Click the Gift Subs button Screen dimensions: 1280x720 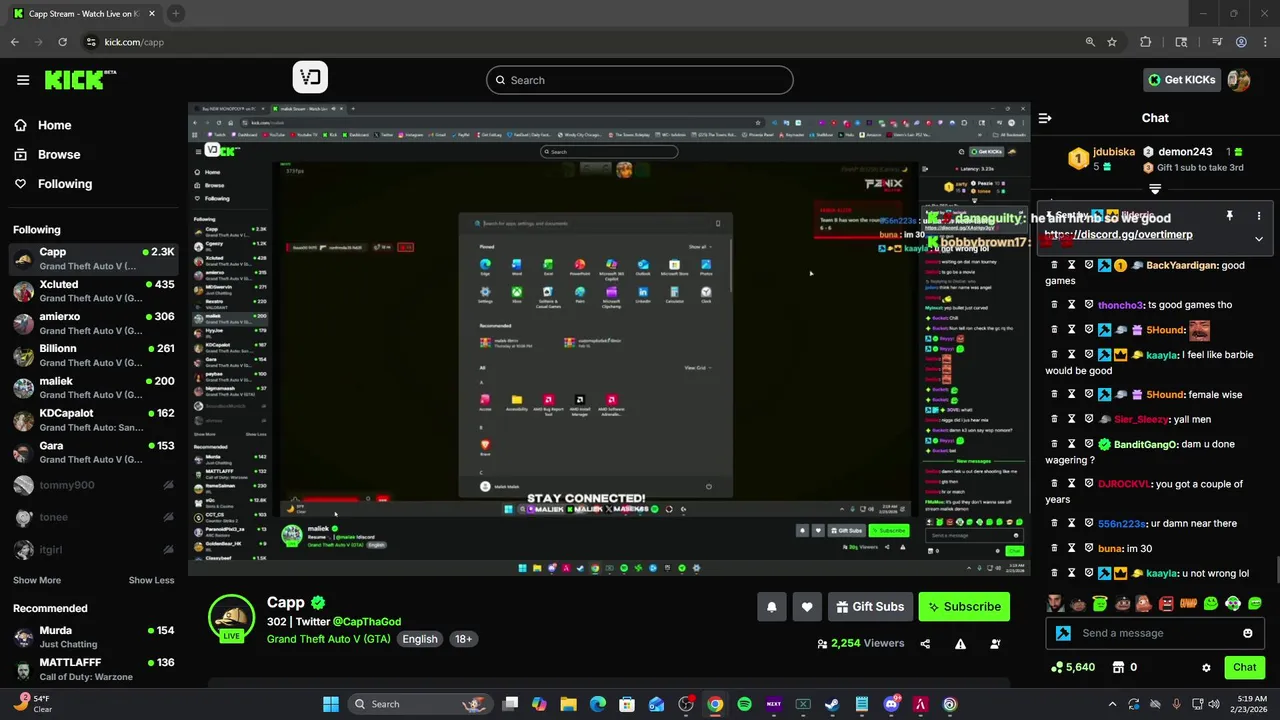click(x=870, y=607)
